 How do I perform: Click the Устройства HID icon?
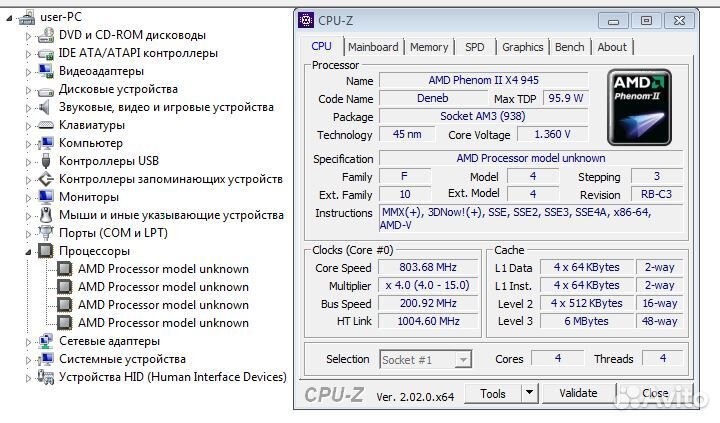45,377
